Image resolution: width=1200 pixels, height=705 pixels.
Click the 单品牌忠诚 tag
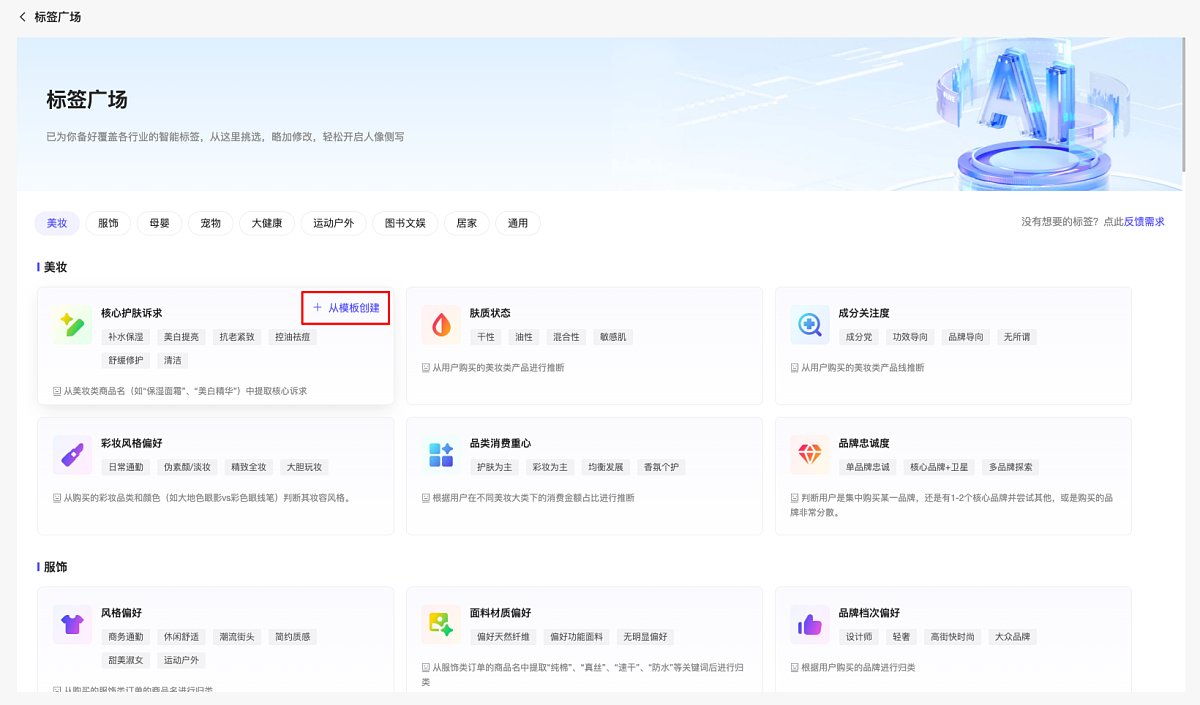[868, 467]
